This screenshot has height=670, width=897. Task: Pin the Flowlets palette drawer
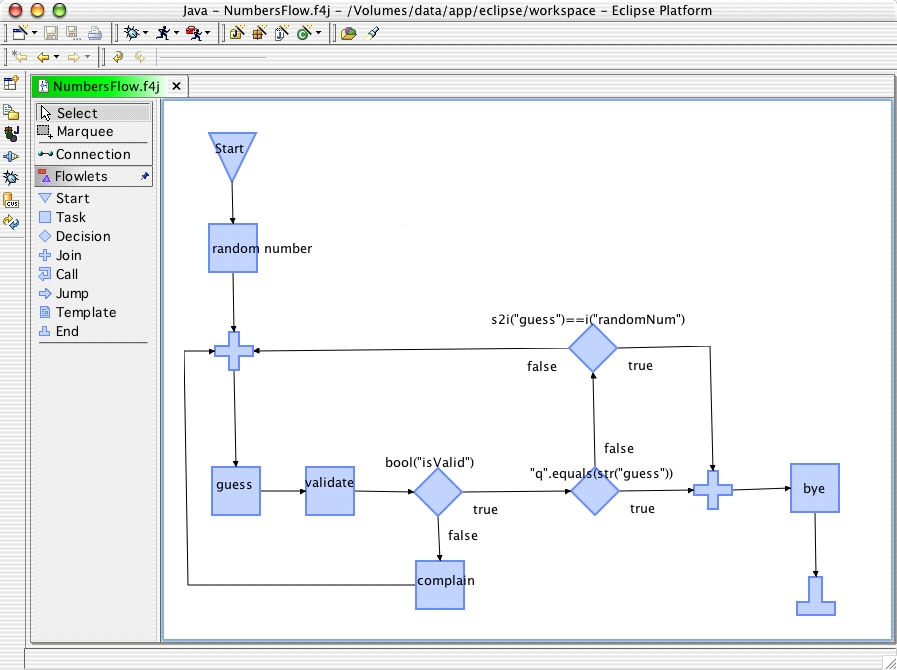(145, 177)
